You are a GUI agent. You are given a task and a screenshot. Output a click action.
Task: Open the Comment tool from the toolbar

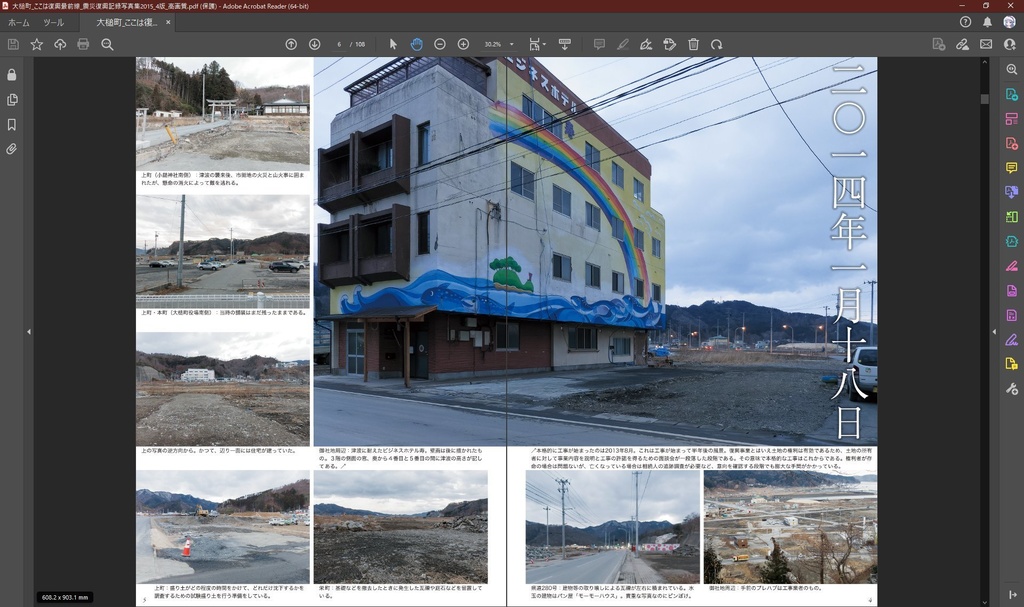pyautogui.click(x=597, y=44)
